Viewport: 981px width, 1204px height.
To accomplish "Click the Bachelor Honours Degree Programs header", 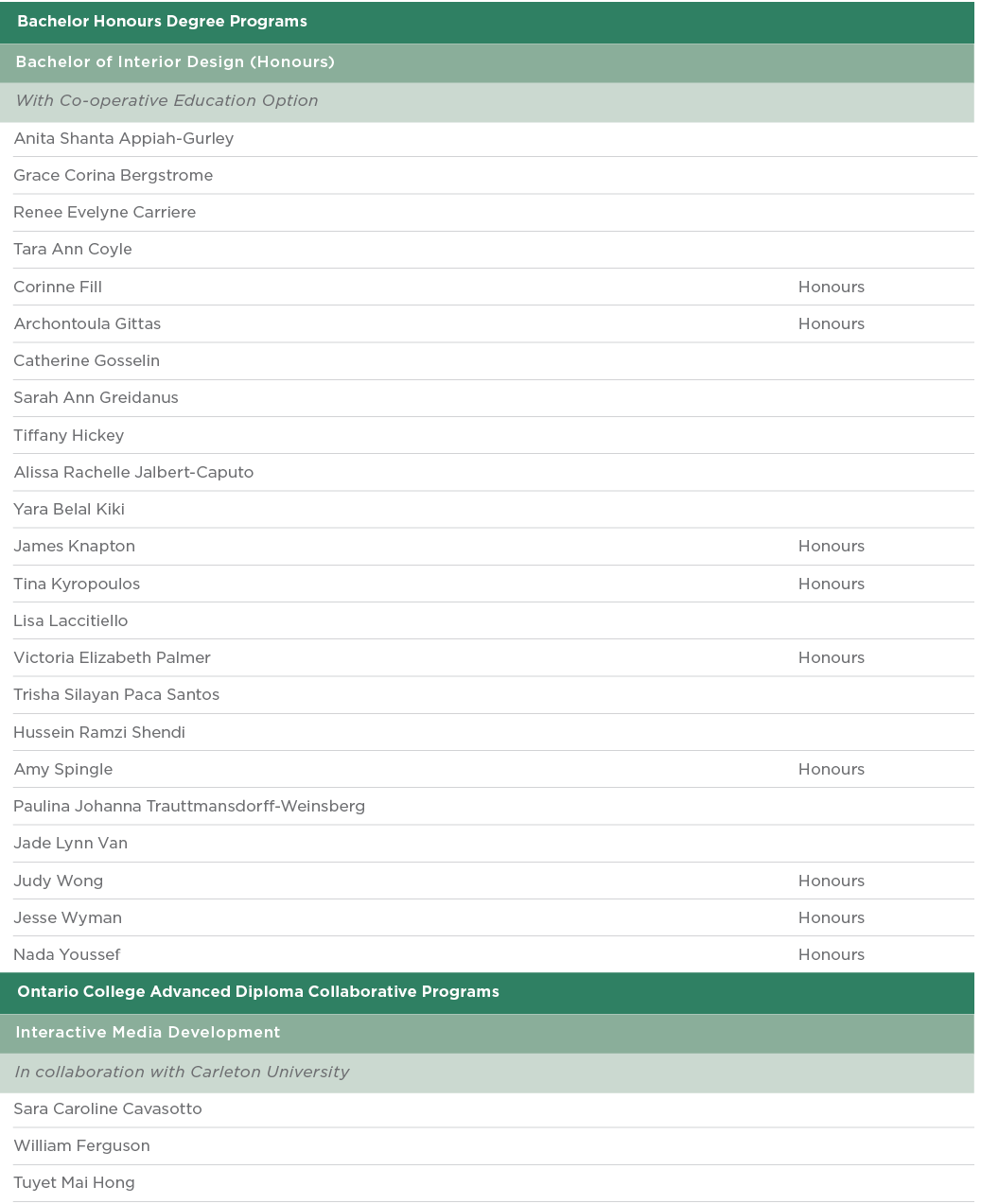I will (x=162, y=21).
